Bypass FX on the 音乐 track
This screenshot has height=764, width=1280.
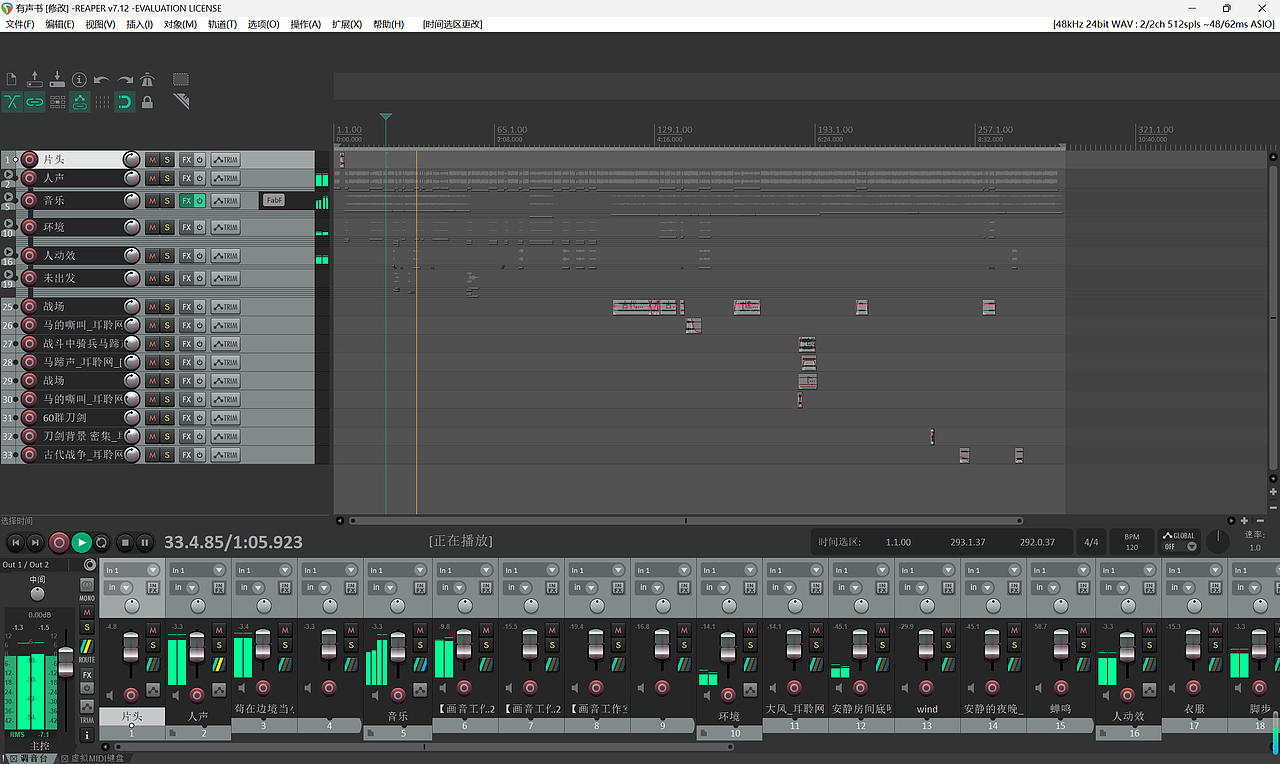point(199,201)
